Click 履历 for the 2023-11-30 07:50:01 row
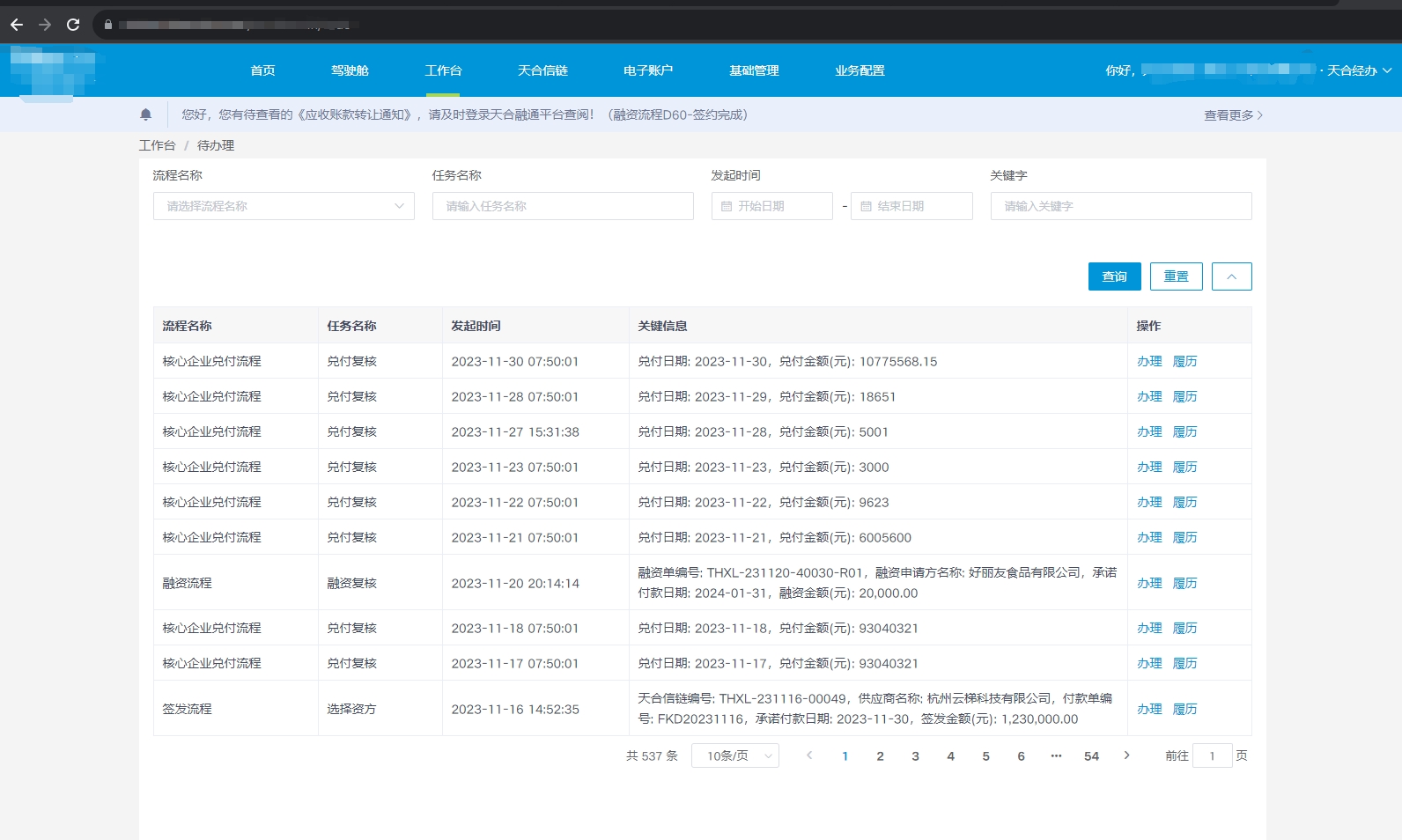Image resolution: width=1402 pixels, height=840 pixels. tap(1185, 361)
